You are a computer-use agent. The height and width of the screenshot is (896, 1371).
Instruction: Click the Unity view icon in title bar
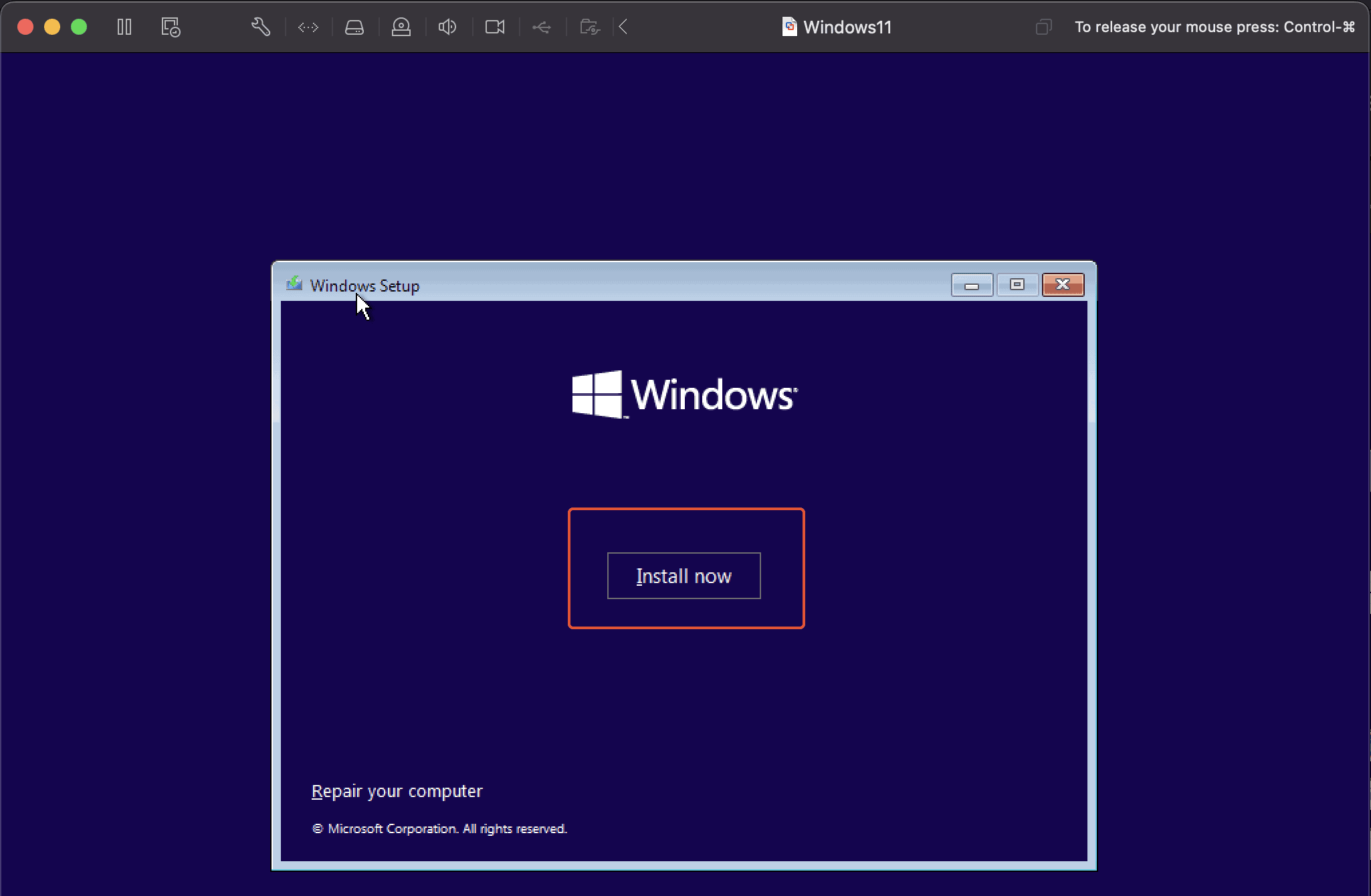point(1044,27)
